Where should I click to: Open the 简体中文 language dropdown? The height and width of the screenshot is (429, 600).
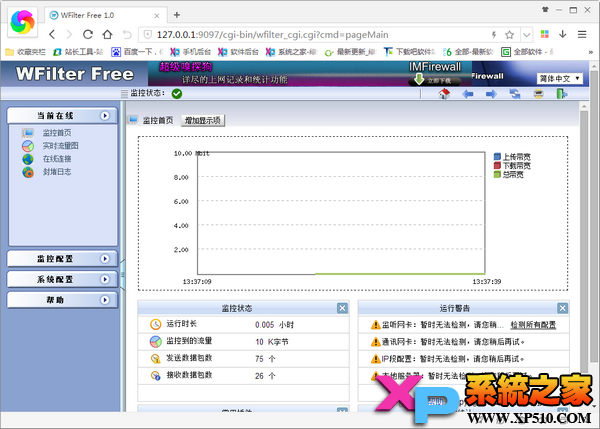click(x=559, y=78)
